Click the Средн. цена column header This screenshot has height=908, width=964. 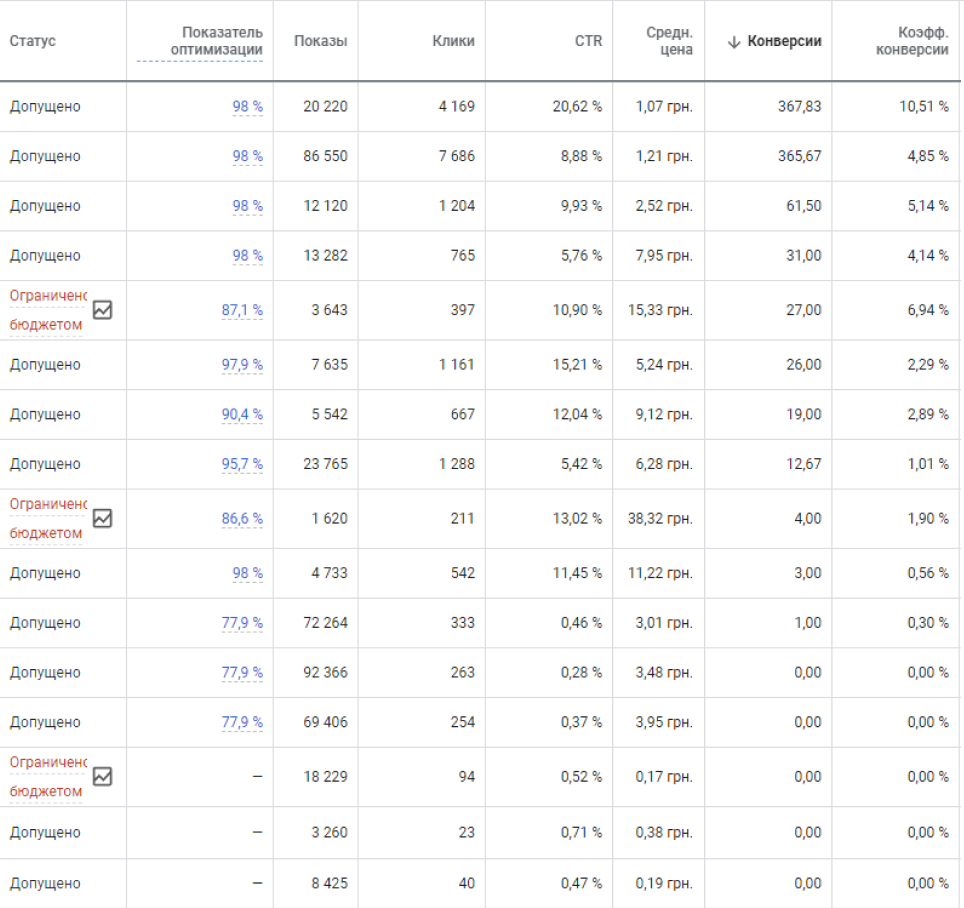tap(669, 41)
